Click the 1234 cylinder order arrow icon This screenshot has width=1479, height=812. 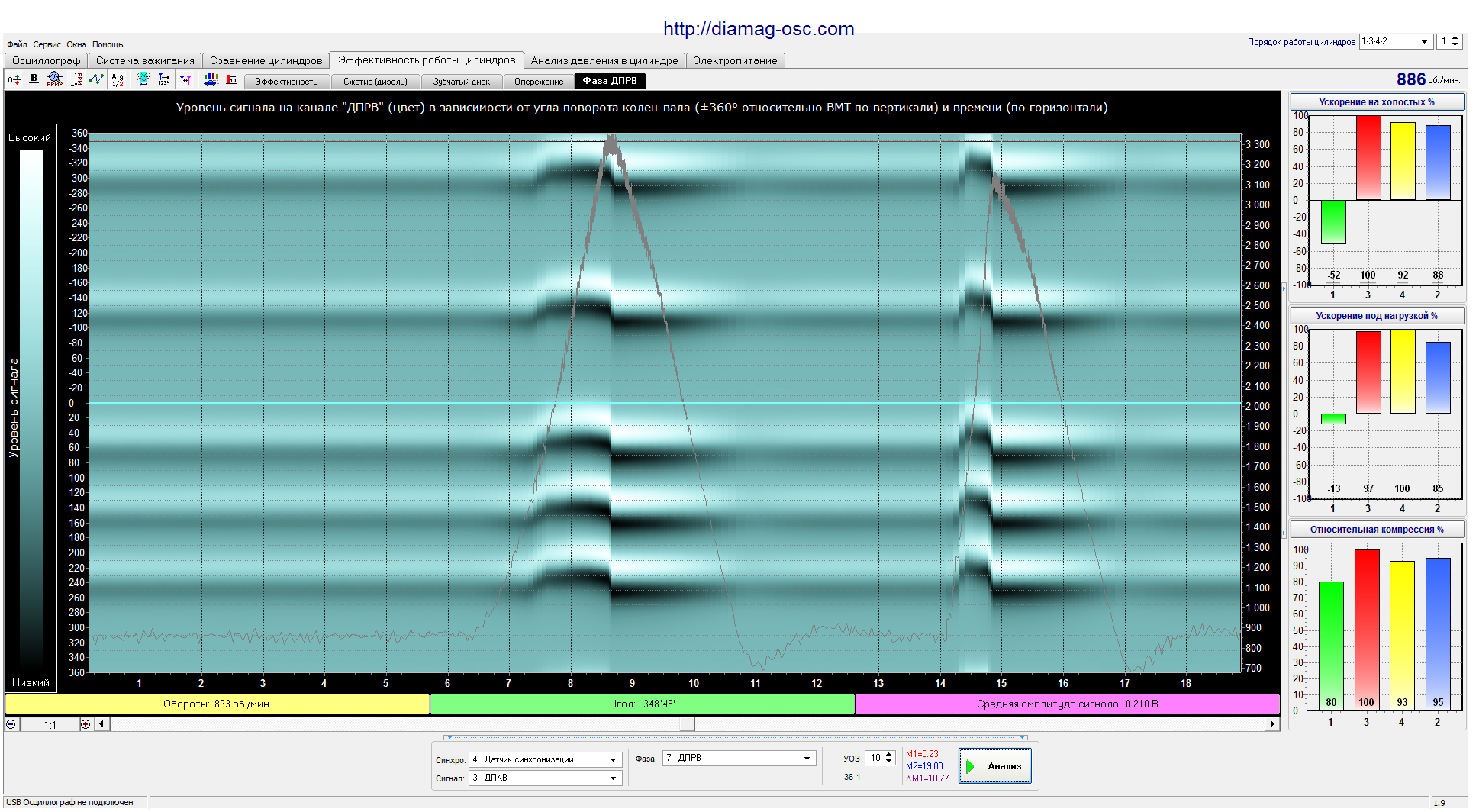[x=164, y=79]
